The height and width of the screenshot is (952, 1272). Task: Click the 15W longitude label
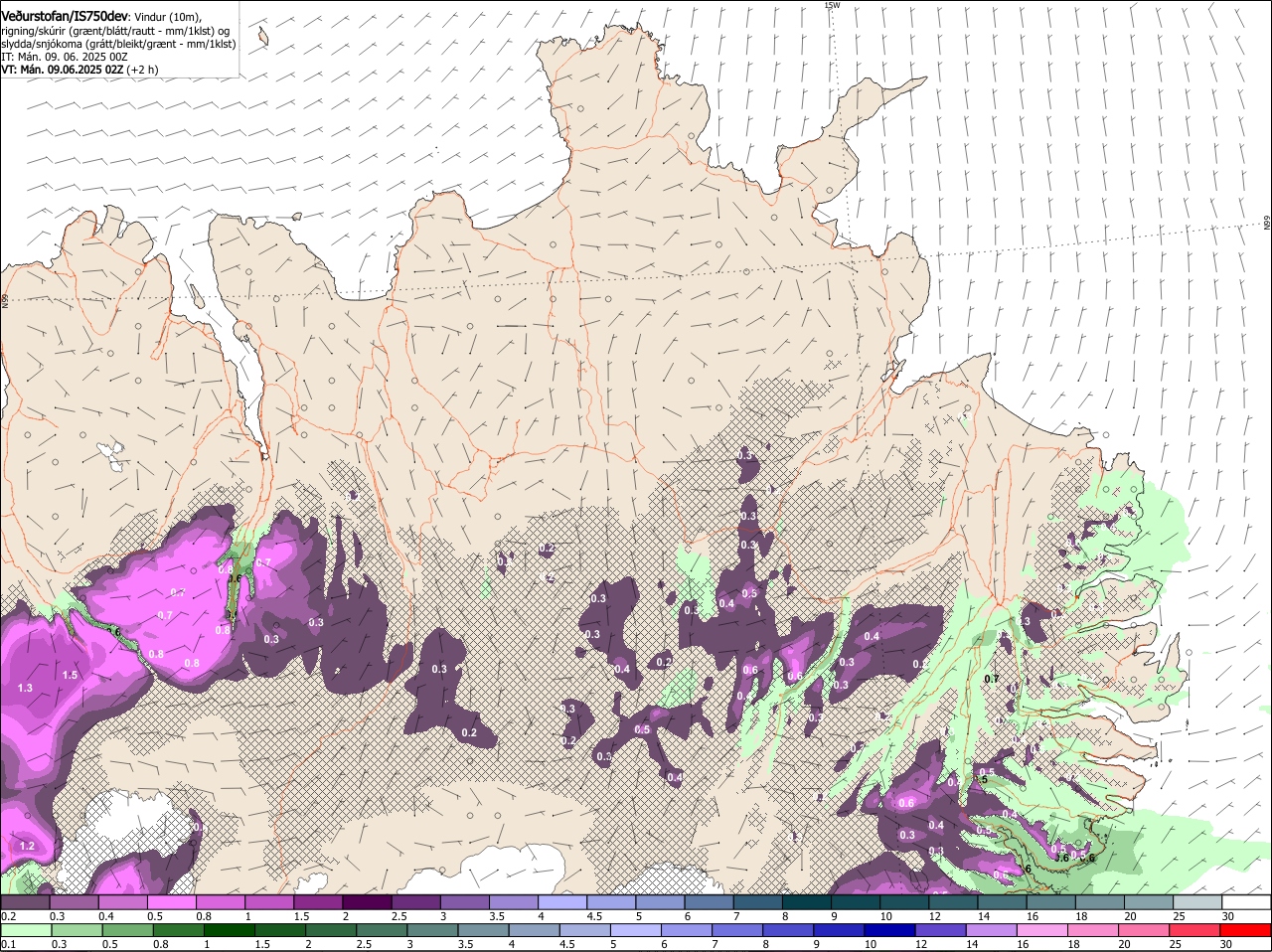pyautogui.click(x=832, y=5)
